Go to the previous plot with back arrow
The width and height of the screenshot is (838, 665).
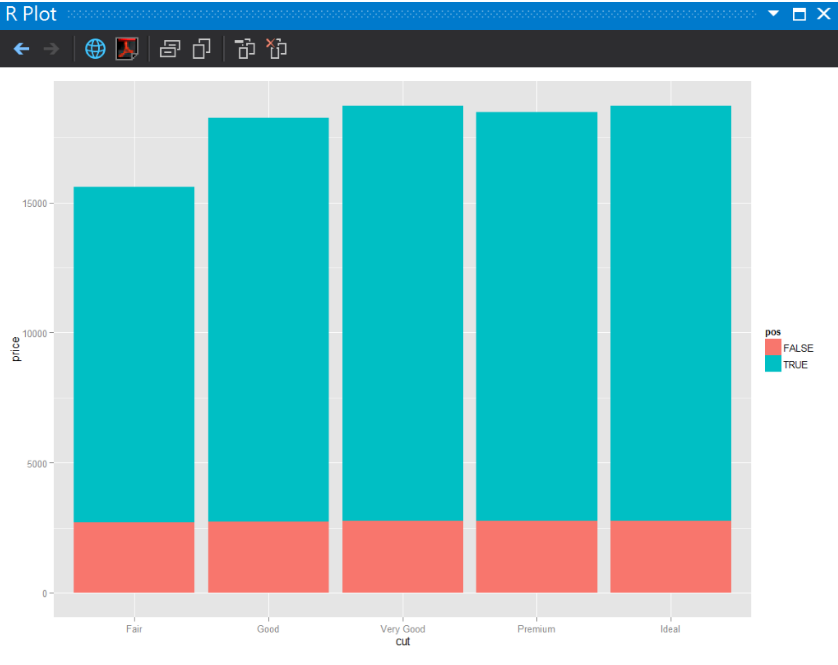coord(21,49)
